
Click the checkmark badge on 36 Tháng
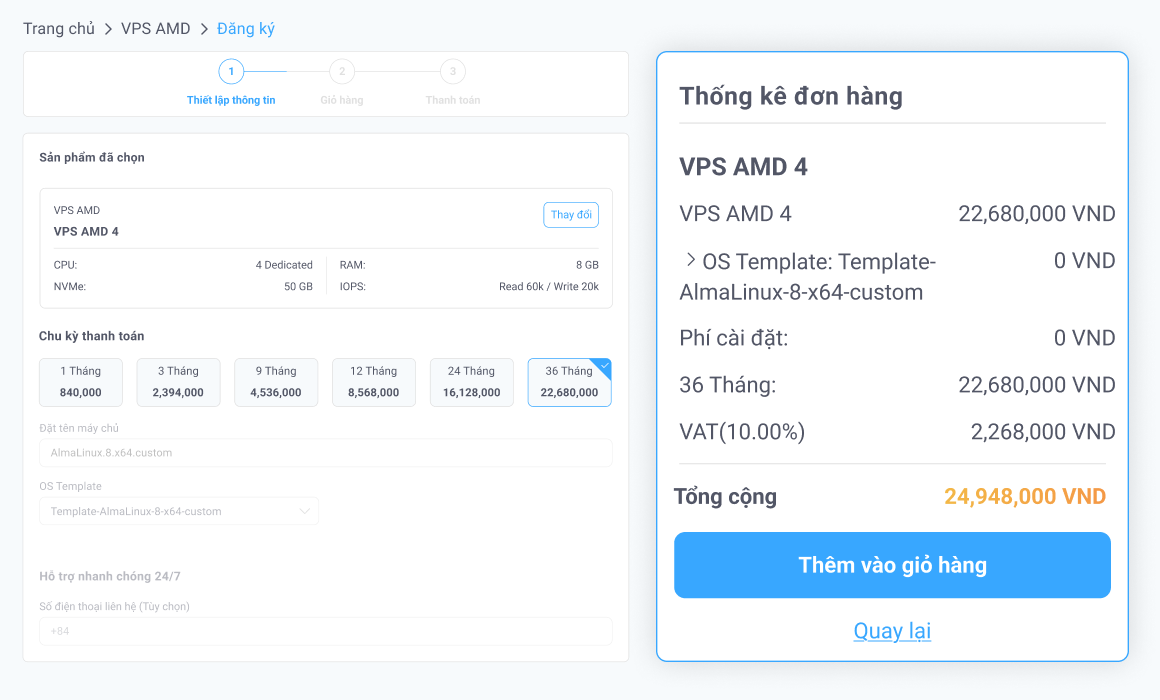[603, 366]
